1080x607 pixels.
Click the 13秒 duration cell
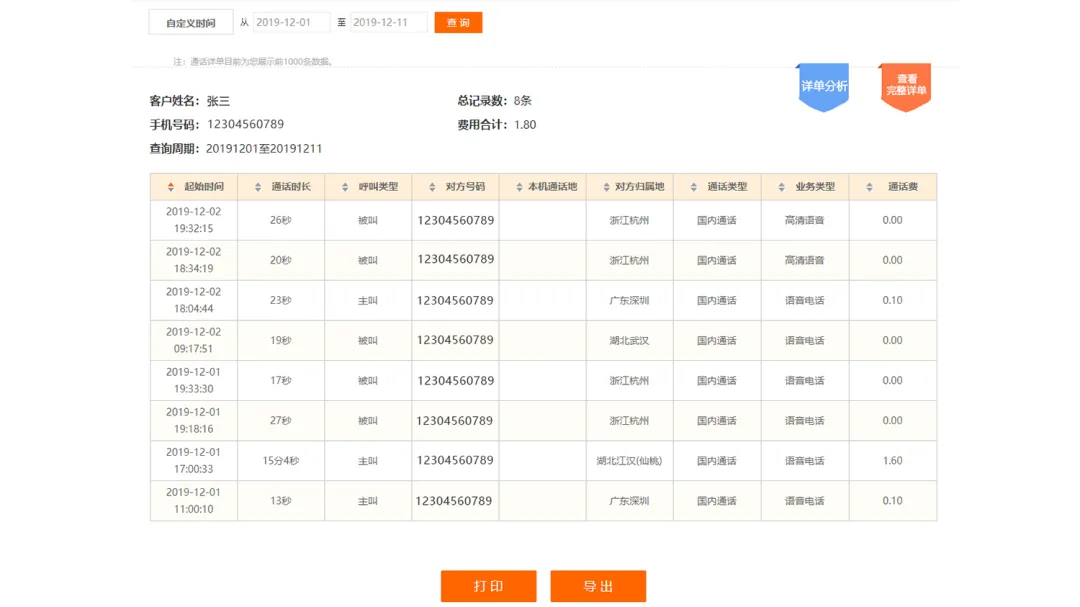(280, 500)
